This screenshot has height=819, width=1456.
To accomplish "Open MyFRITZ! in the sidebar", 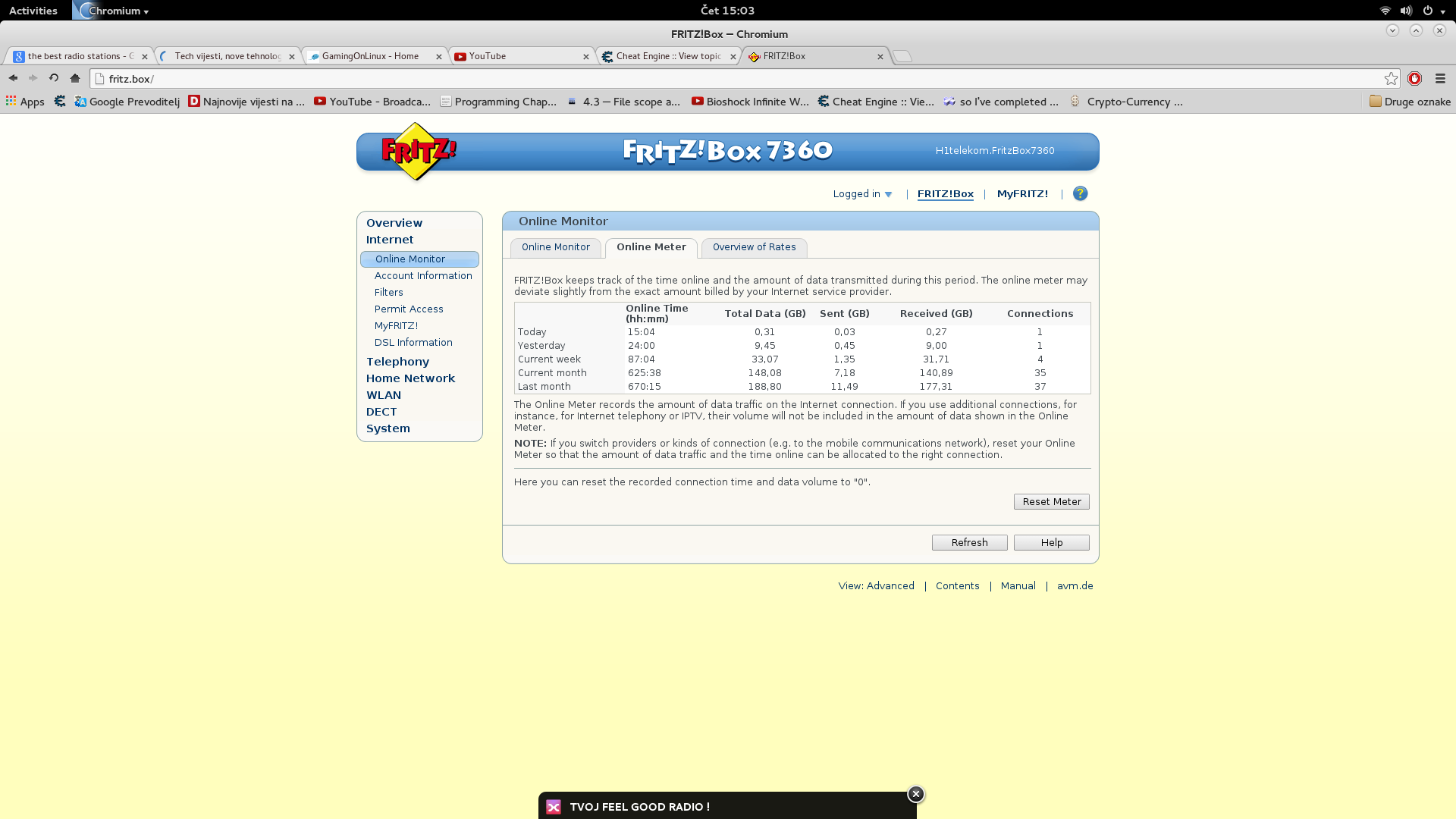I will click(396, 326).
